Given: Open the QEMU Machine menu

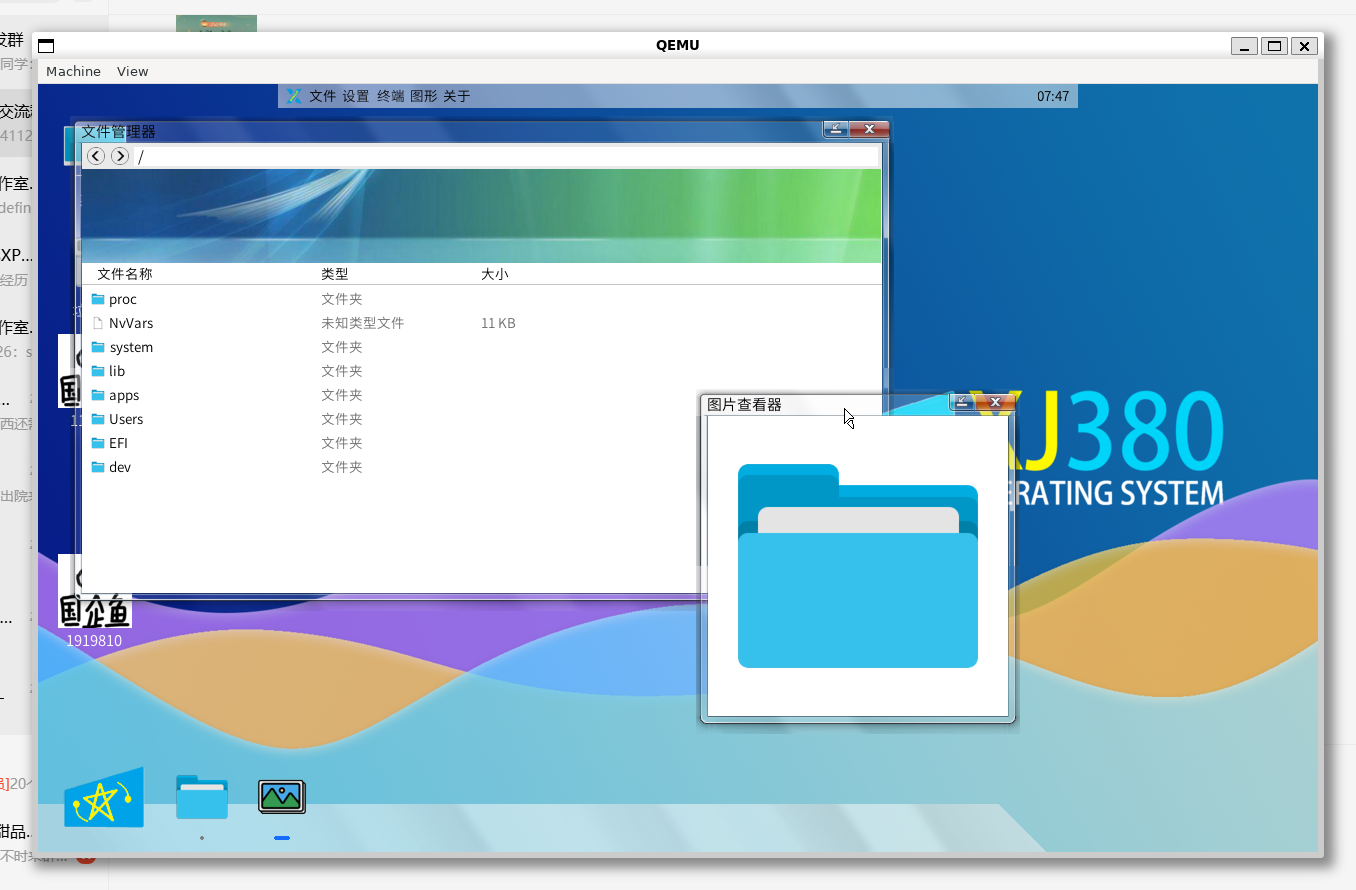Looking at the screenshot, I should [73, 71].
